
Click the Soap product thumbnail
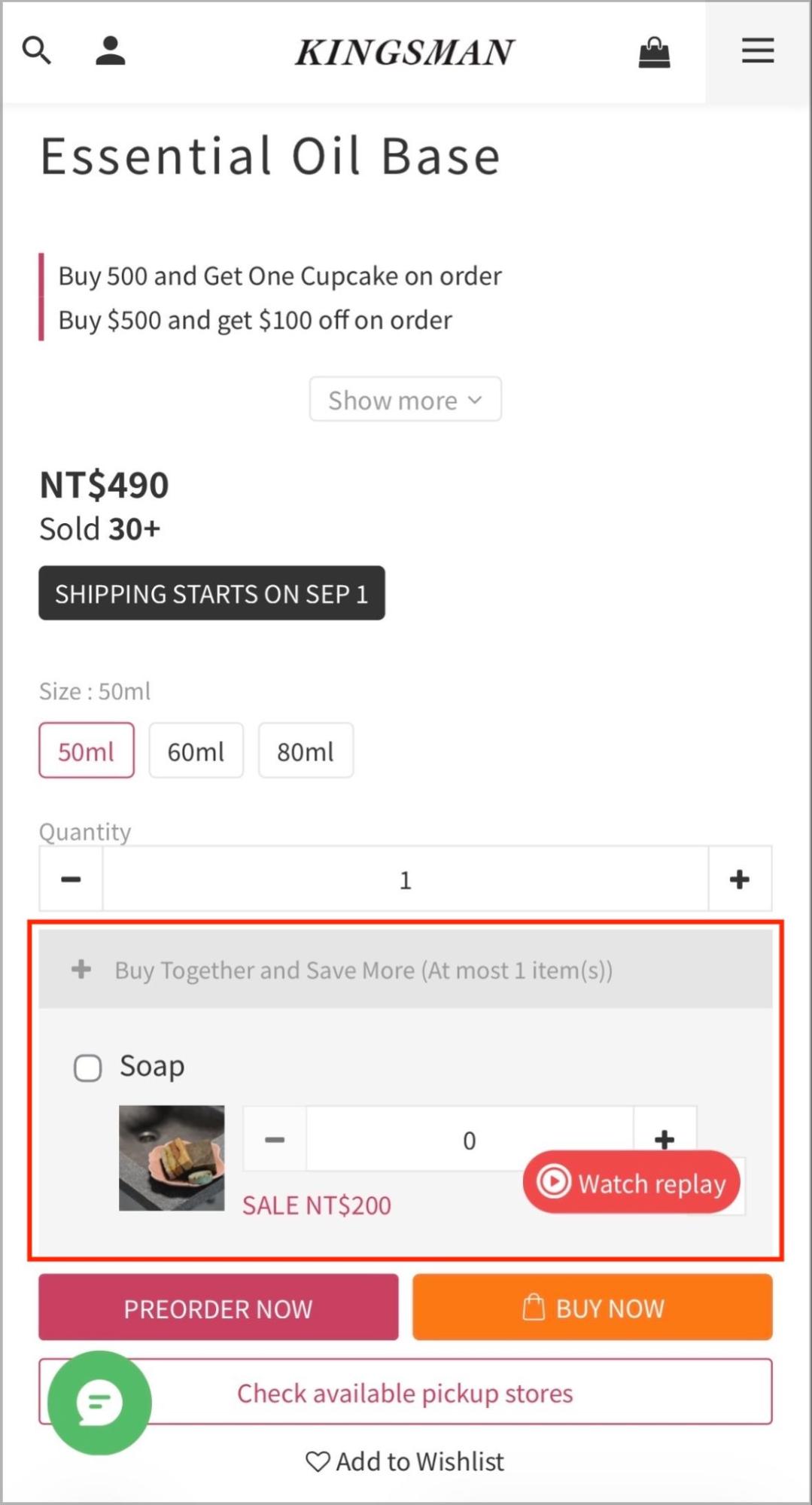pyautogui.click(x=172, y=1158)
